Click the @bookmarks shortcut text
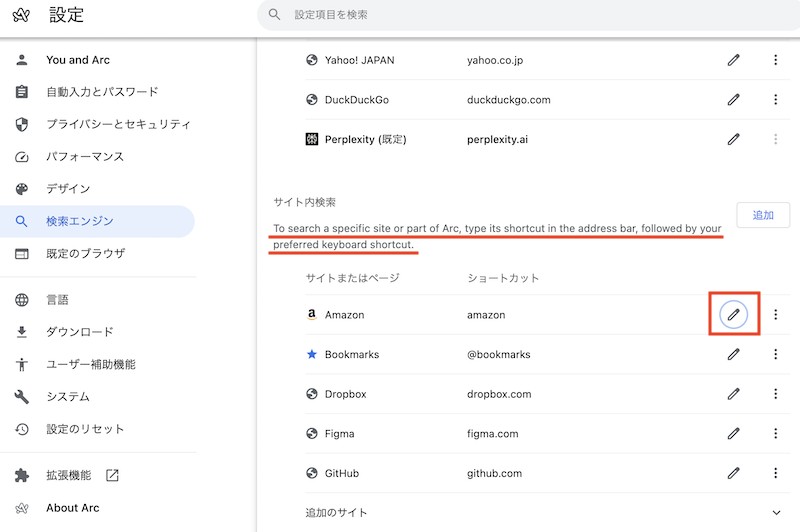The width and height of the screenshot is (800, 532). [498, 354]
